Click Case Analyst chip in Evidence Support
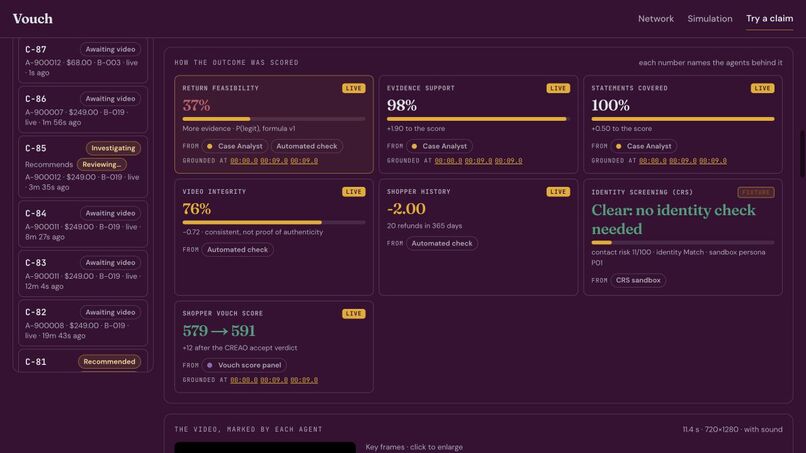Screen dimensions: 806x453 439,146
